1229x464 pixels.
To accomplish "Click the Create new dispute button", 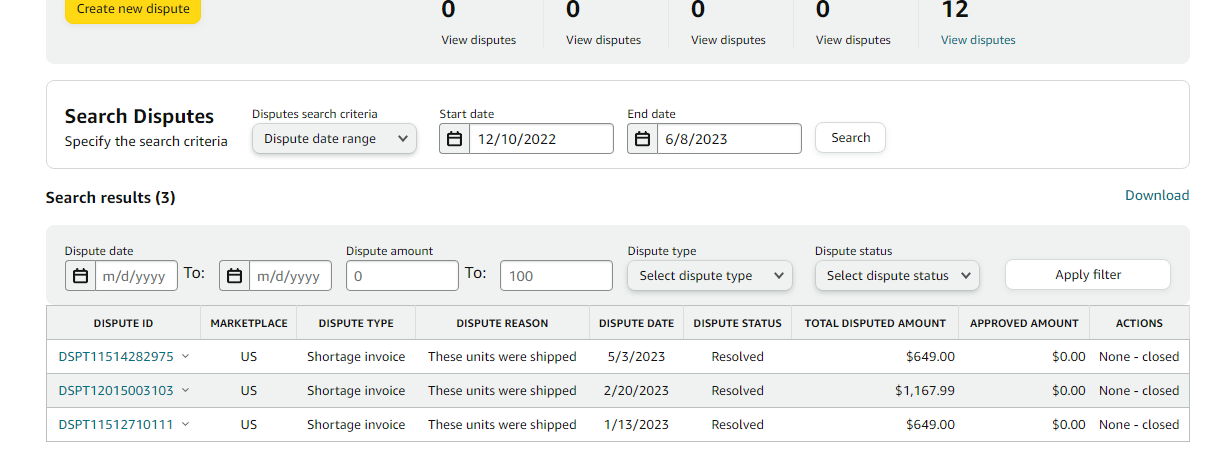I will click(133, 9).
